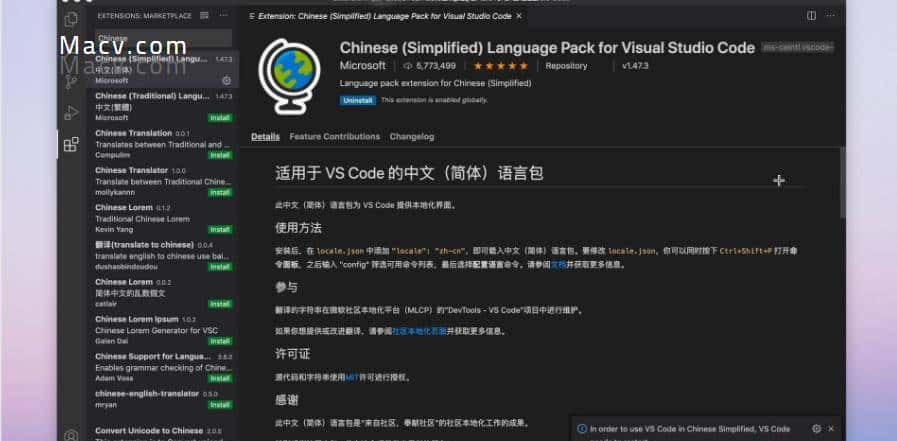Click the notification settings gear icon
897x441 pixels.
[x=816, y=428]
